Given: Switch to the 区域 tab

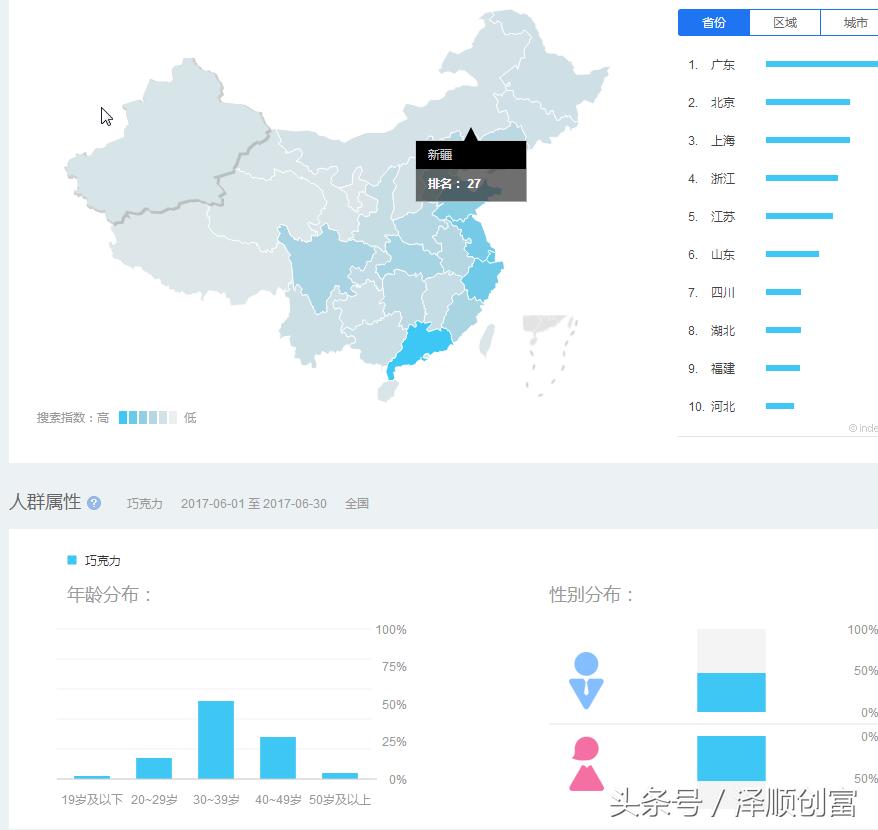Looking at the screenshot, I should click(784, 22).
